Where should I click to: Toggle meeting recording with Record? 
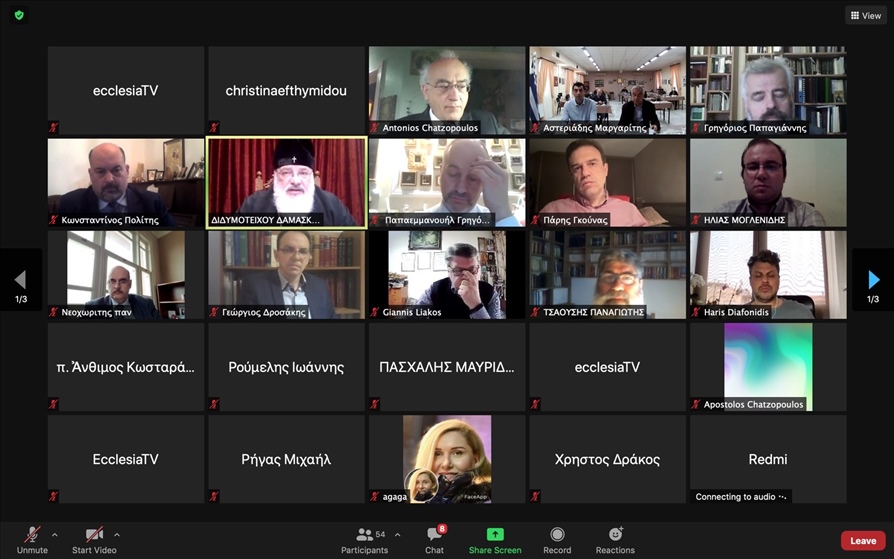[x=557, y=538]
